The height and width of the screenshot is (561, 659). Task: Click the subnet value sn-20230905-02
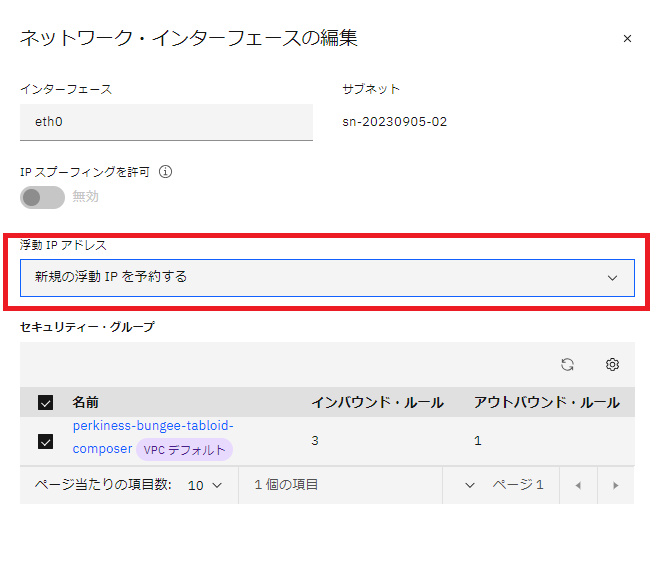point(395,122)
